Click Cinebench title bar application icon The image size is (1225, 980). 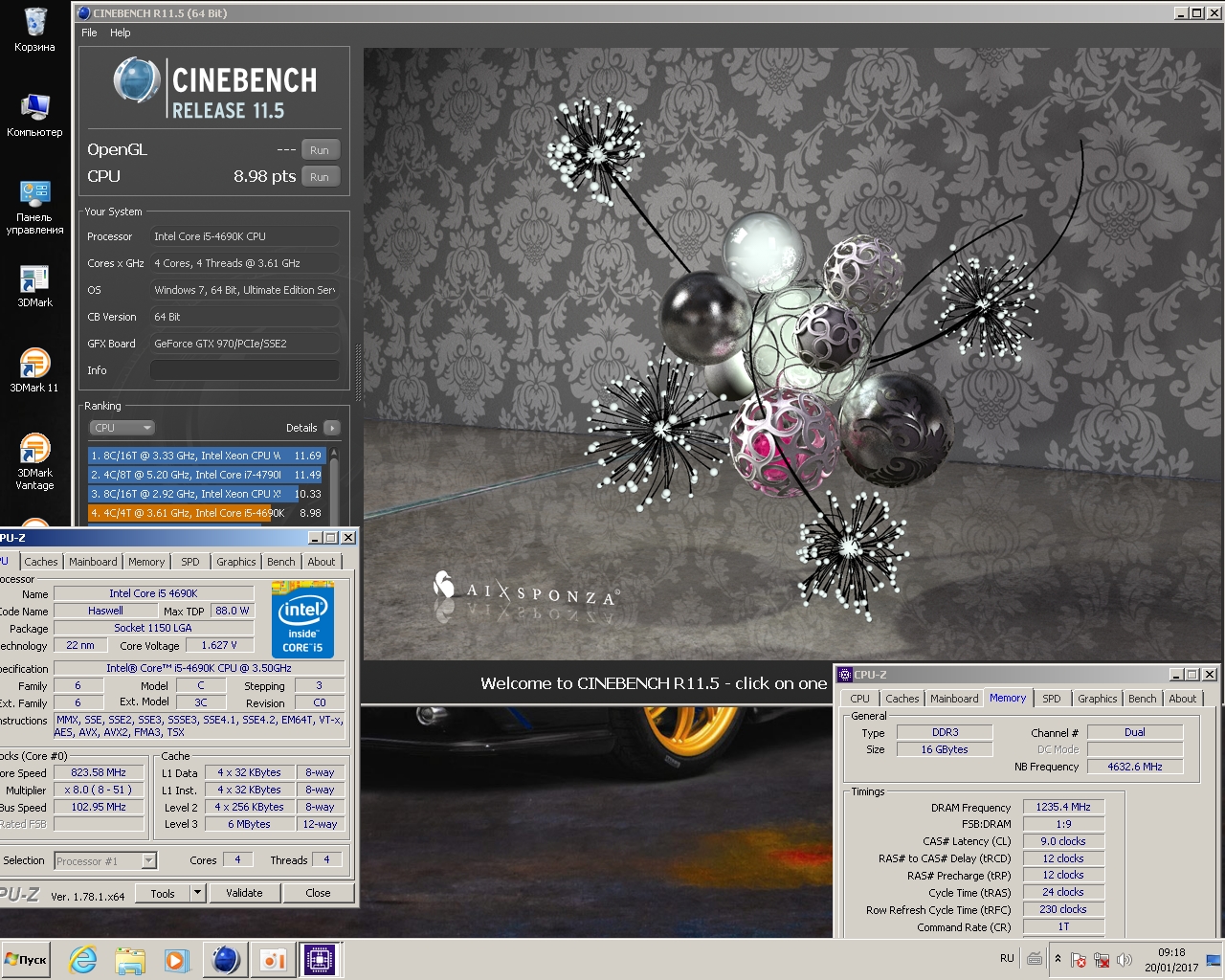point(83,13)
